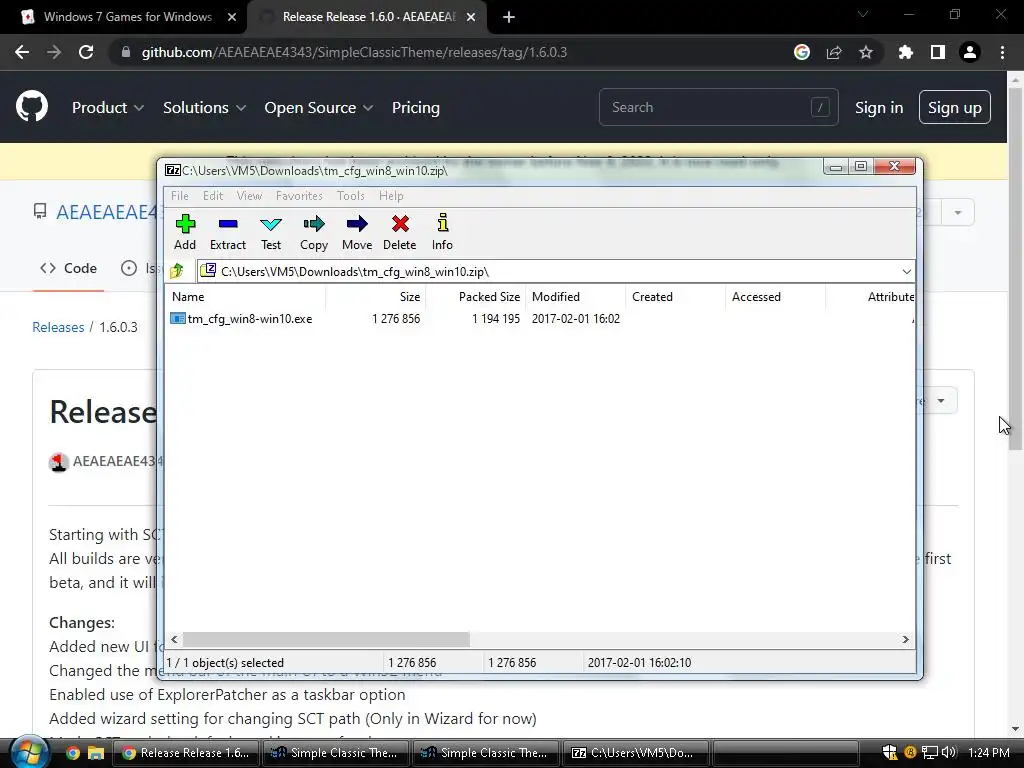Switch to 7-Zip taskbar button
1024x768 pixels.
pyautogui.click(x=636, y=753)
